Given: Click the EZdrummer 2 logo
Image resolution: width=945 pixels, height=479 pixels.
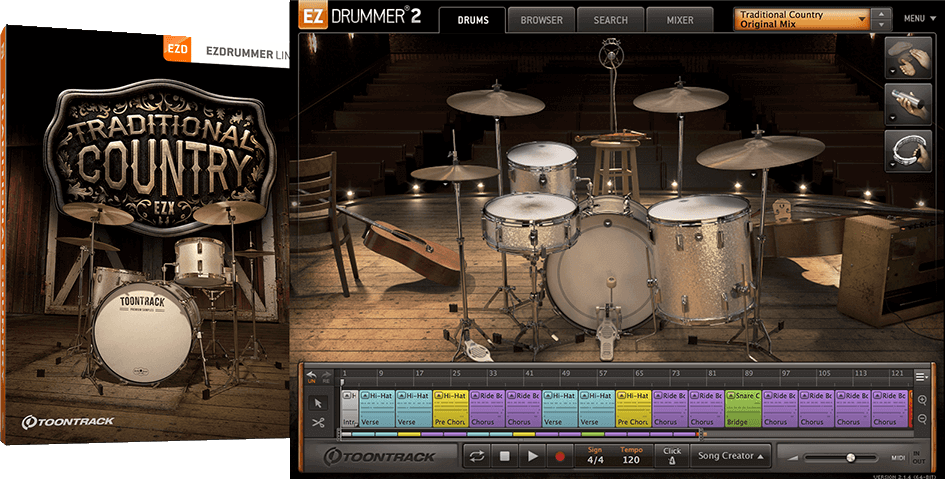Looking at the screenshot, I should [360, 16].
